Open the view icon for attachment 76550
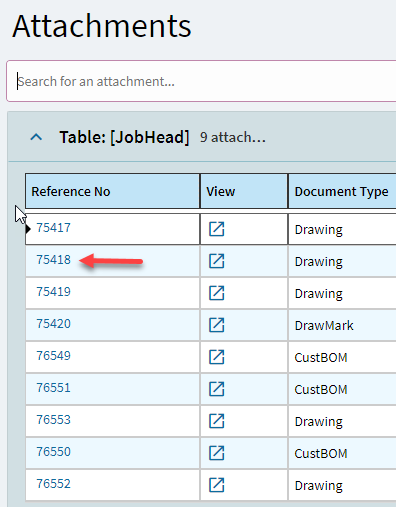Image resolution: width=396 pixels, height=507 pixels. (x=217, y=453)
